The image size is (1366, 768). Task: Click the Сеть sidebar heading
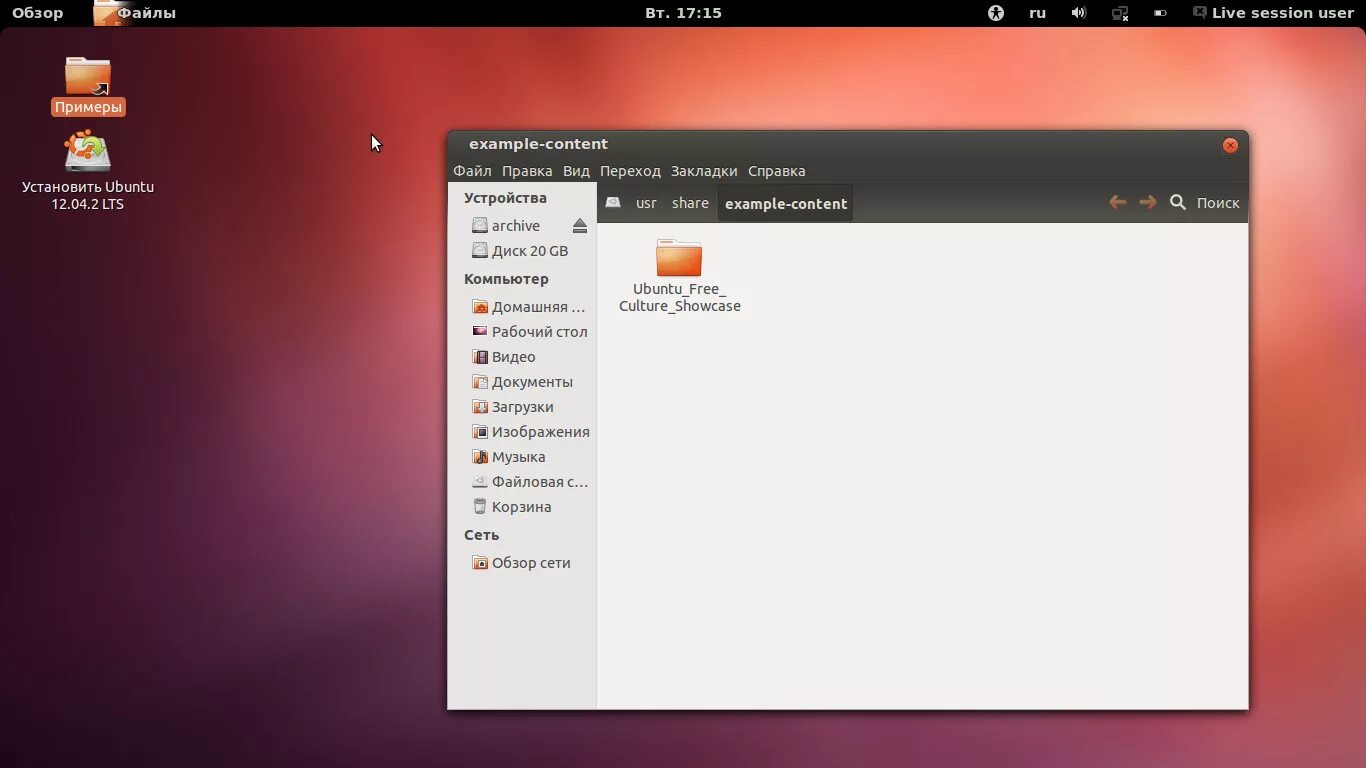point(481,535)
